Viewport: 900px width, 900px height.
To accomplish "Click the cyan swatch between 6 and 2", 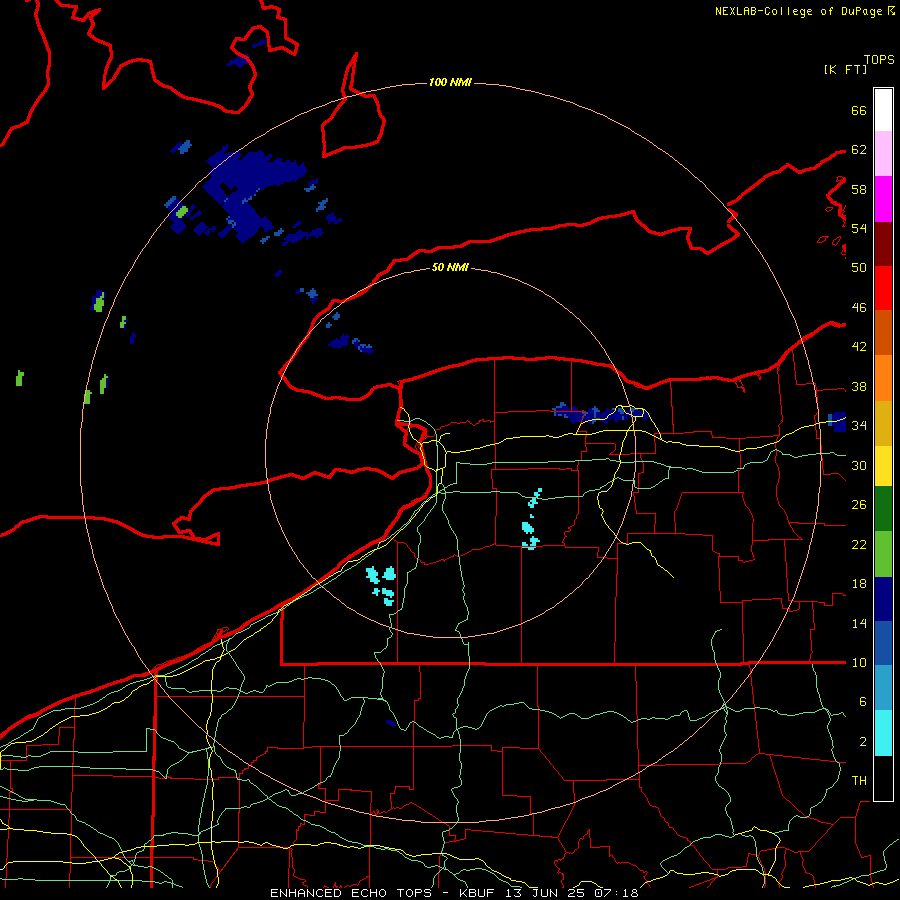I will point(883,732).
